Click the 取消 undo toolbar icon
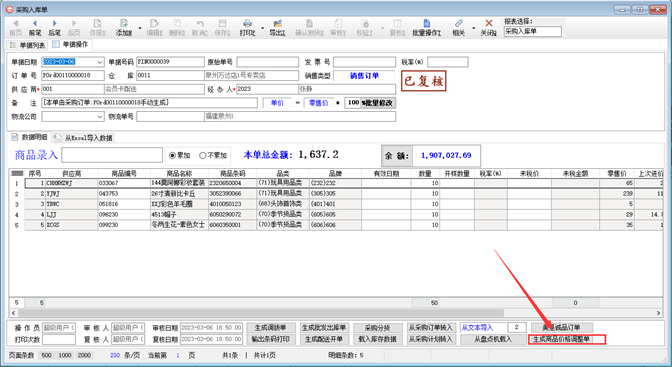The height and width of the screenshot is (367, 672). click(x=200, y=24)
